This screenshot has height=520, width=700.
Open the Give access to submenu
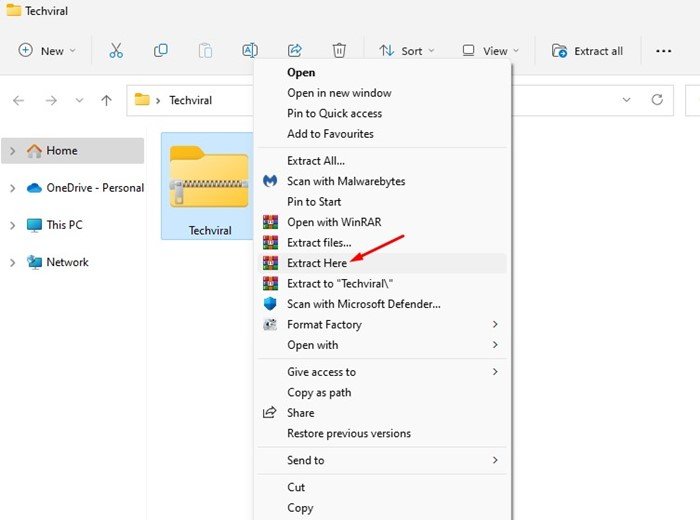tap(382, 372)
